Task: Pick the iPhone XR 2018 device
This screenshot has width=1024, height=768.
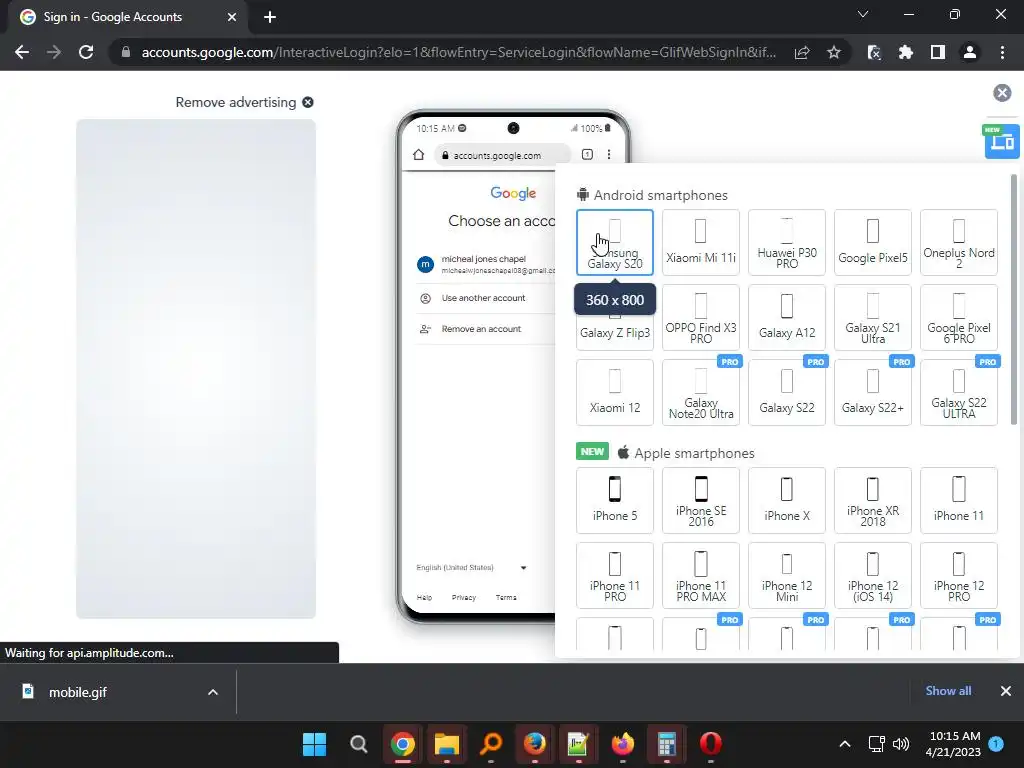Action: 872,500
